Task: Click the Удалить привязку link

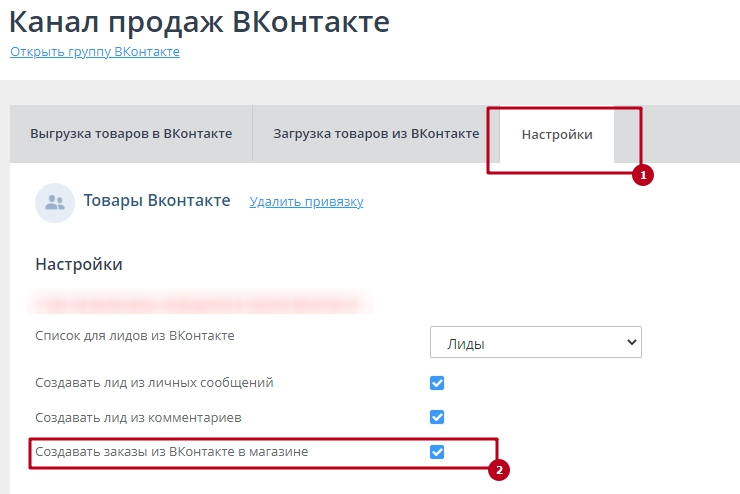Action: click(306, 202)
